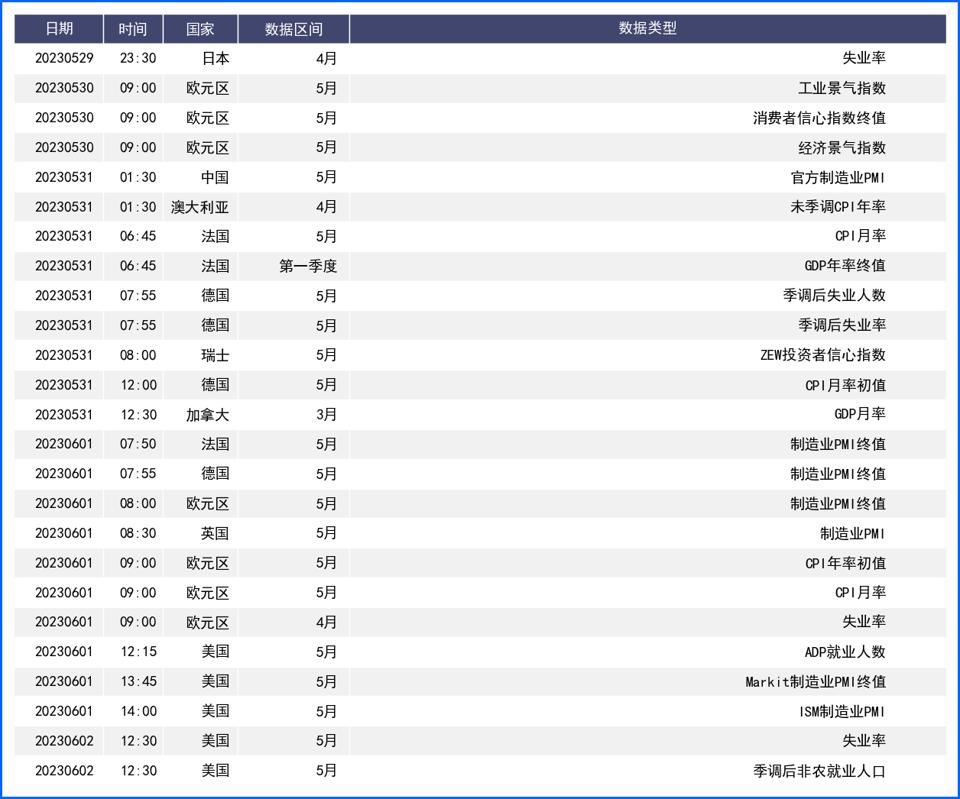The height and width of the screenshot is (799, 960).
Task: Select the 德国 季调后失业人数 row
Action: pos(480,295)
